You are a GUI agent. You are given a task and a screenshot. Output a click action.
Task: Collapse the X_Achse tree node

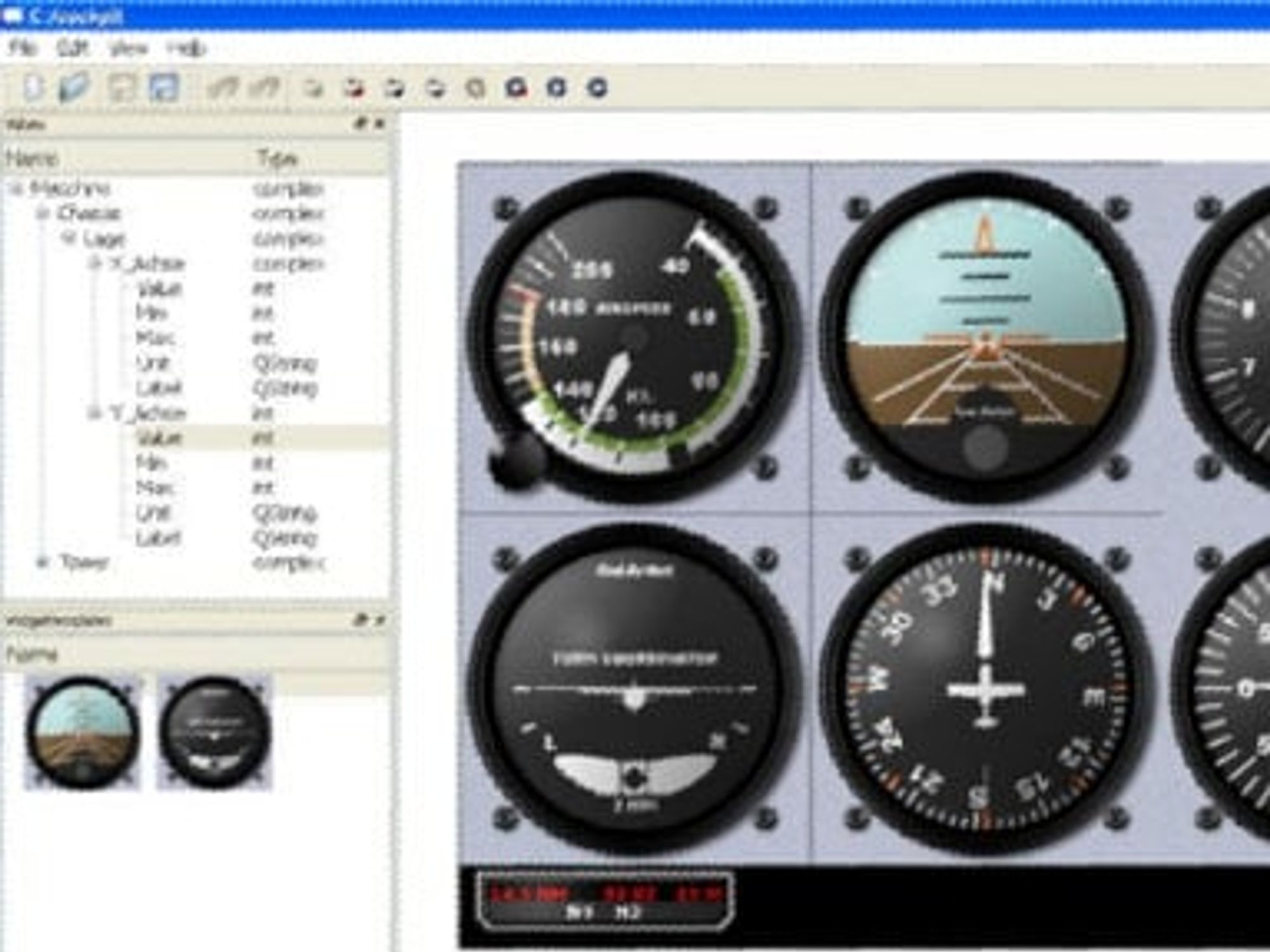point(95,263)
